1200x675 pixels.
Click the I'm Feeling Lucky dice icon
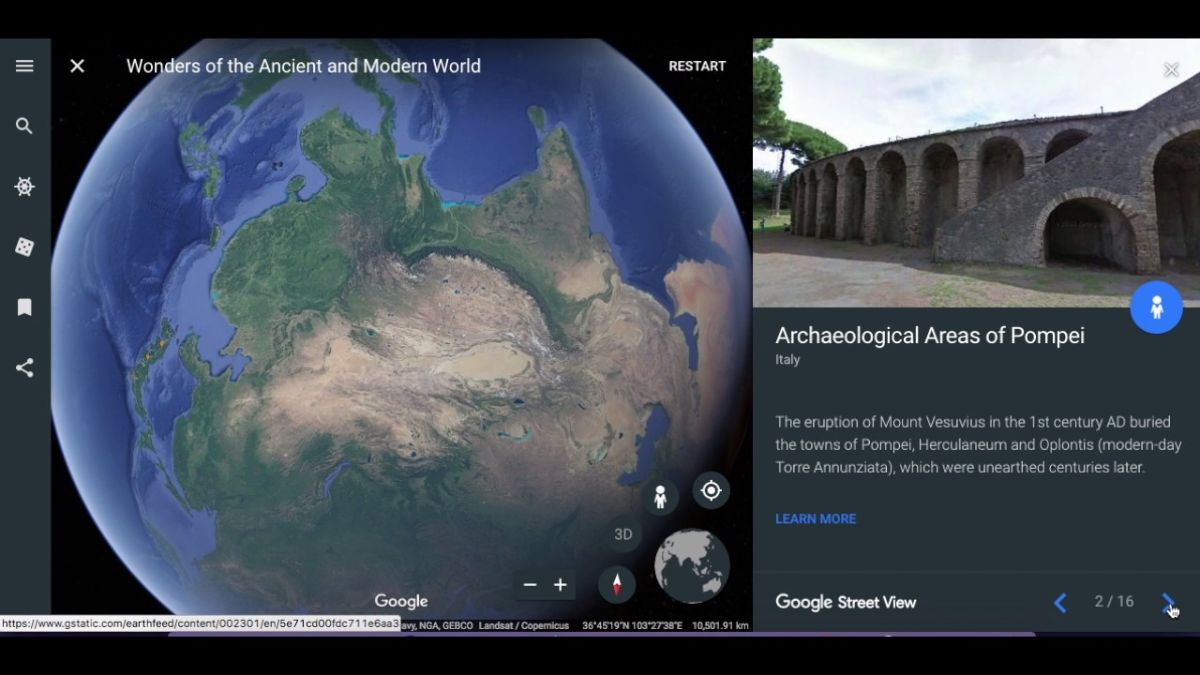(25, 247)
